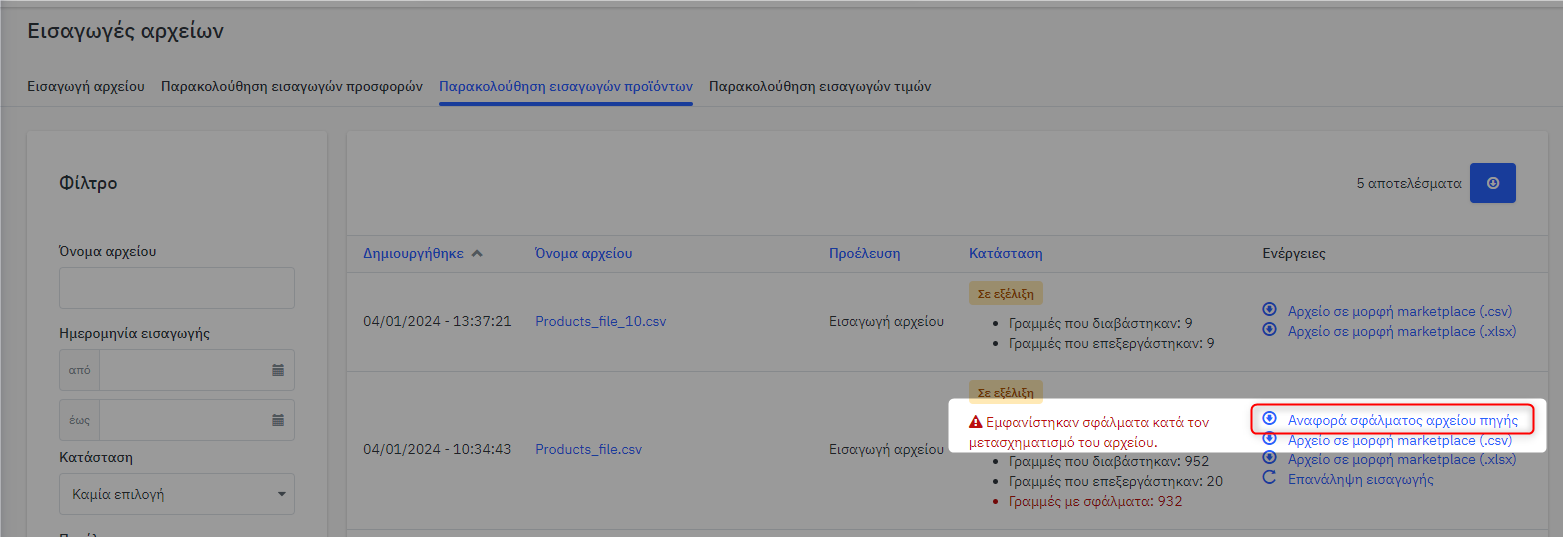Click 'Επανάληψη εισαγωγής' retry link
Image resolution: width=1563 pixels, height=537 pixels.
(1360, 479)
